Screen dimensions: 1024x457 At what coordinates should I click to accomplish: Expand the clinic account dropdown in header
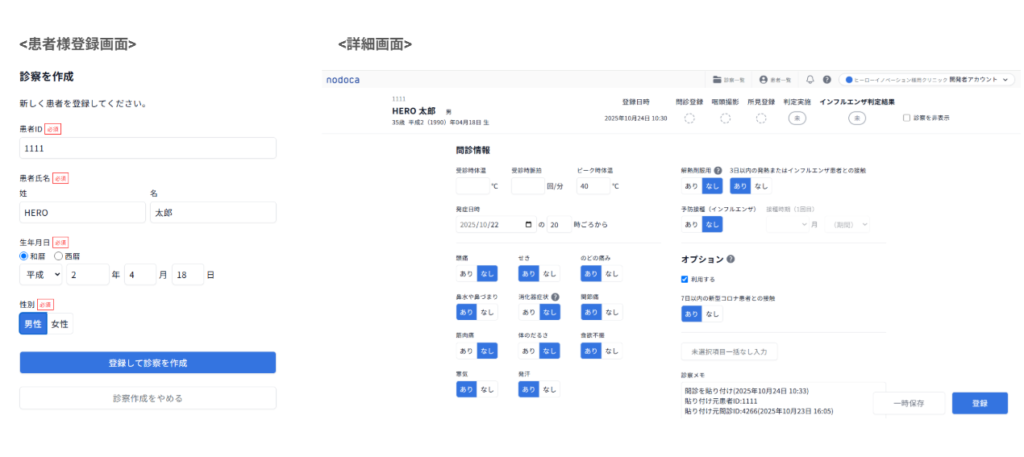[x=1006, y=79]
